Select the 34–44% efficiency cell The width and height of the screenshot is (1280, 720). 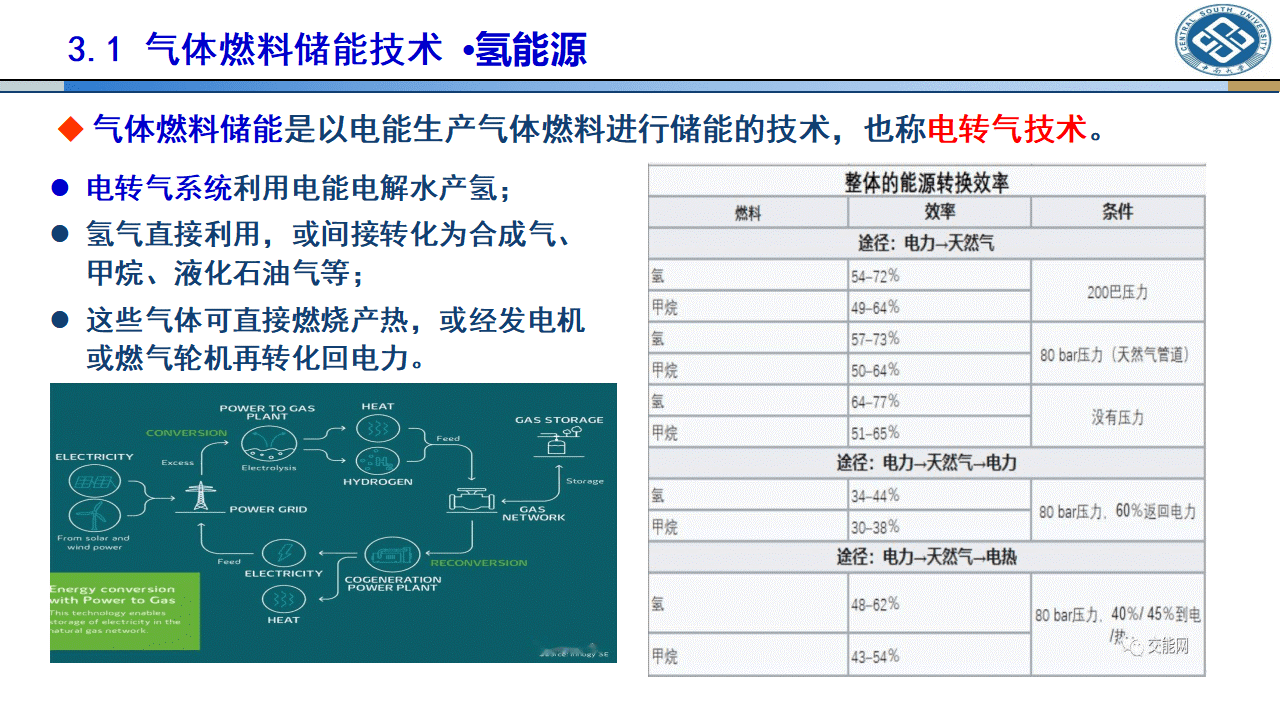[939, 495]
